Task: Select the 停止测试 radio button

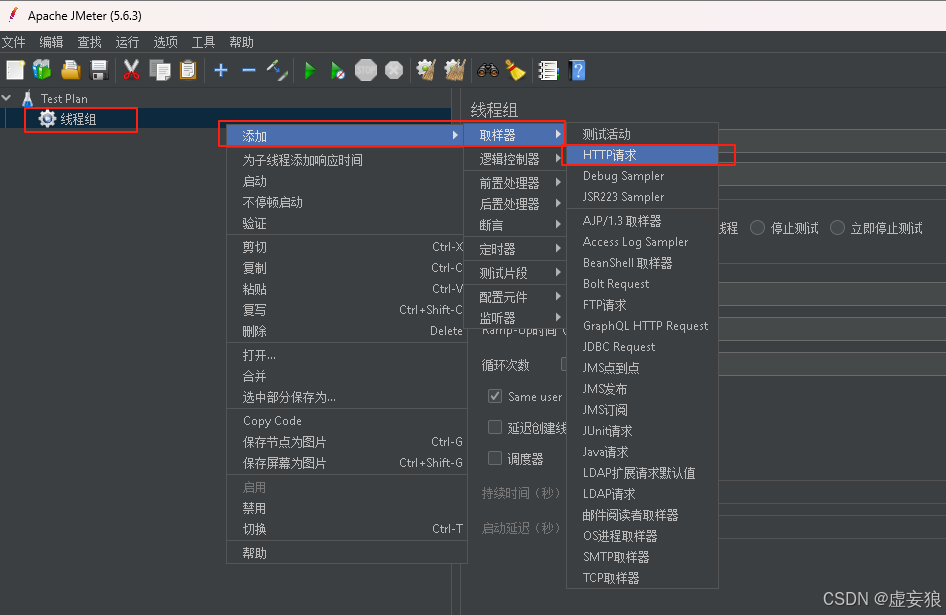Action: [757, 228]
